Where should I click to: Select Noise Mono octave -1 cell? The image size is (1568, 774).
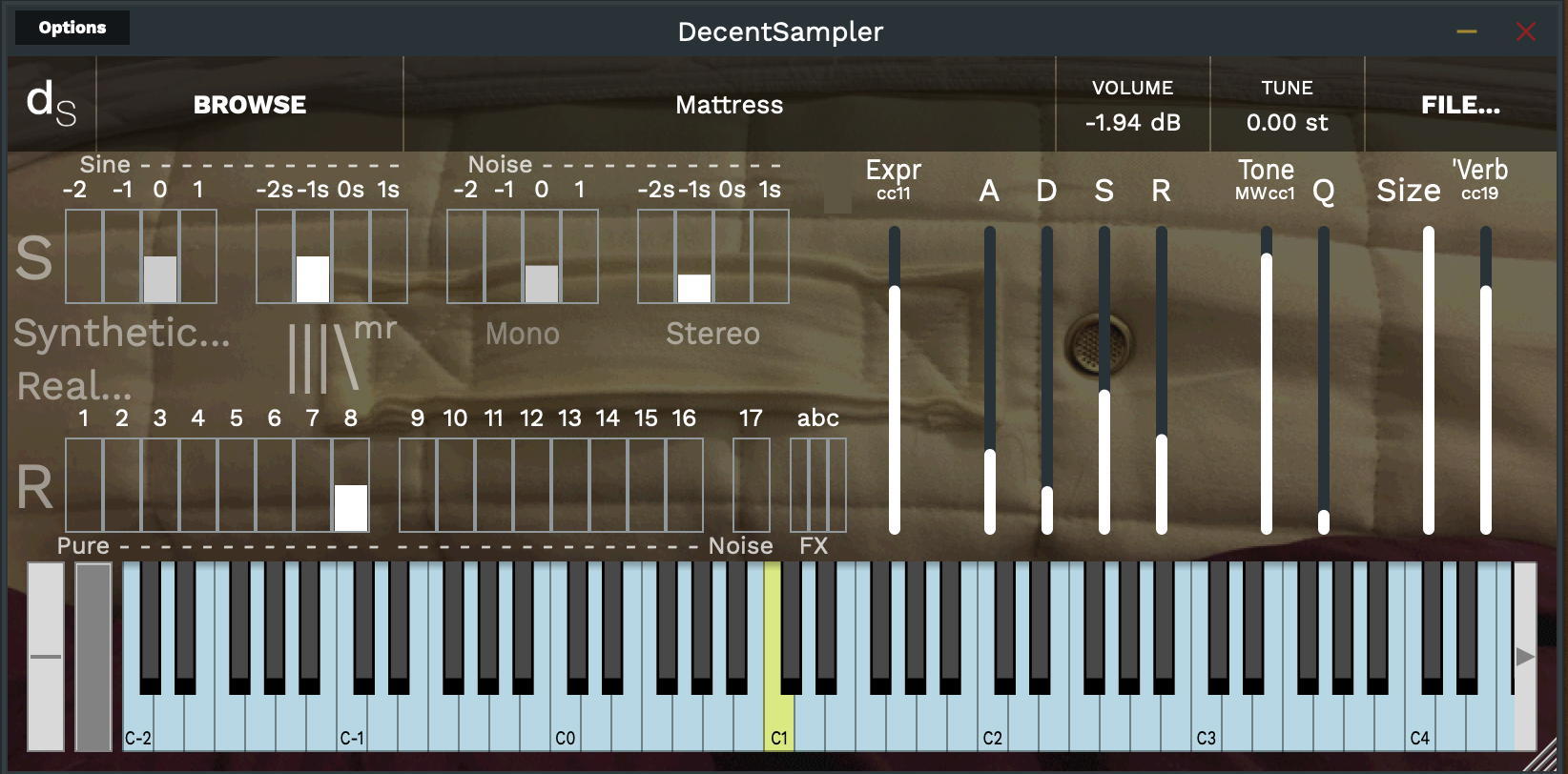(504, 256)
